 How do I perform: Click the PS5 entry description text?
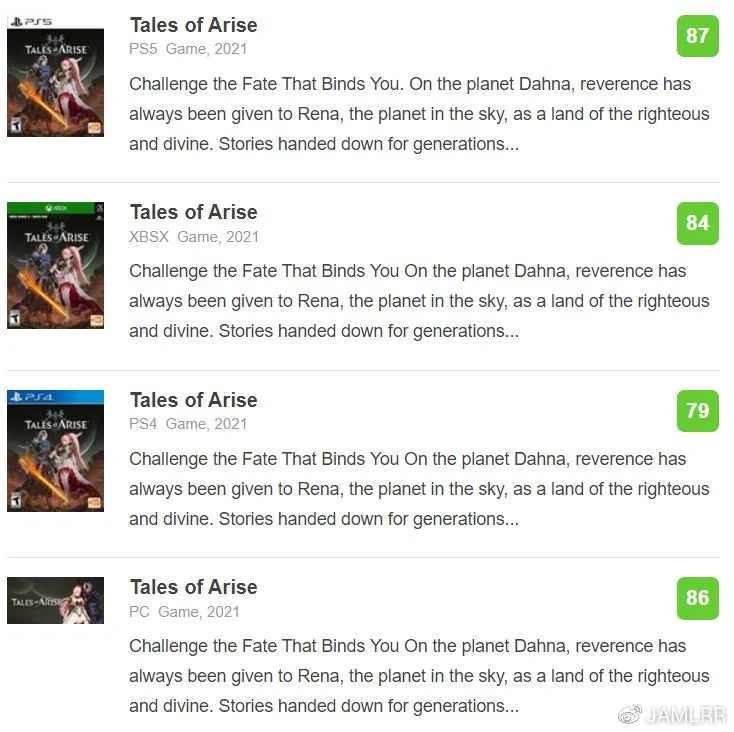click(419, 114)
